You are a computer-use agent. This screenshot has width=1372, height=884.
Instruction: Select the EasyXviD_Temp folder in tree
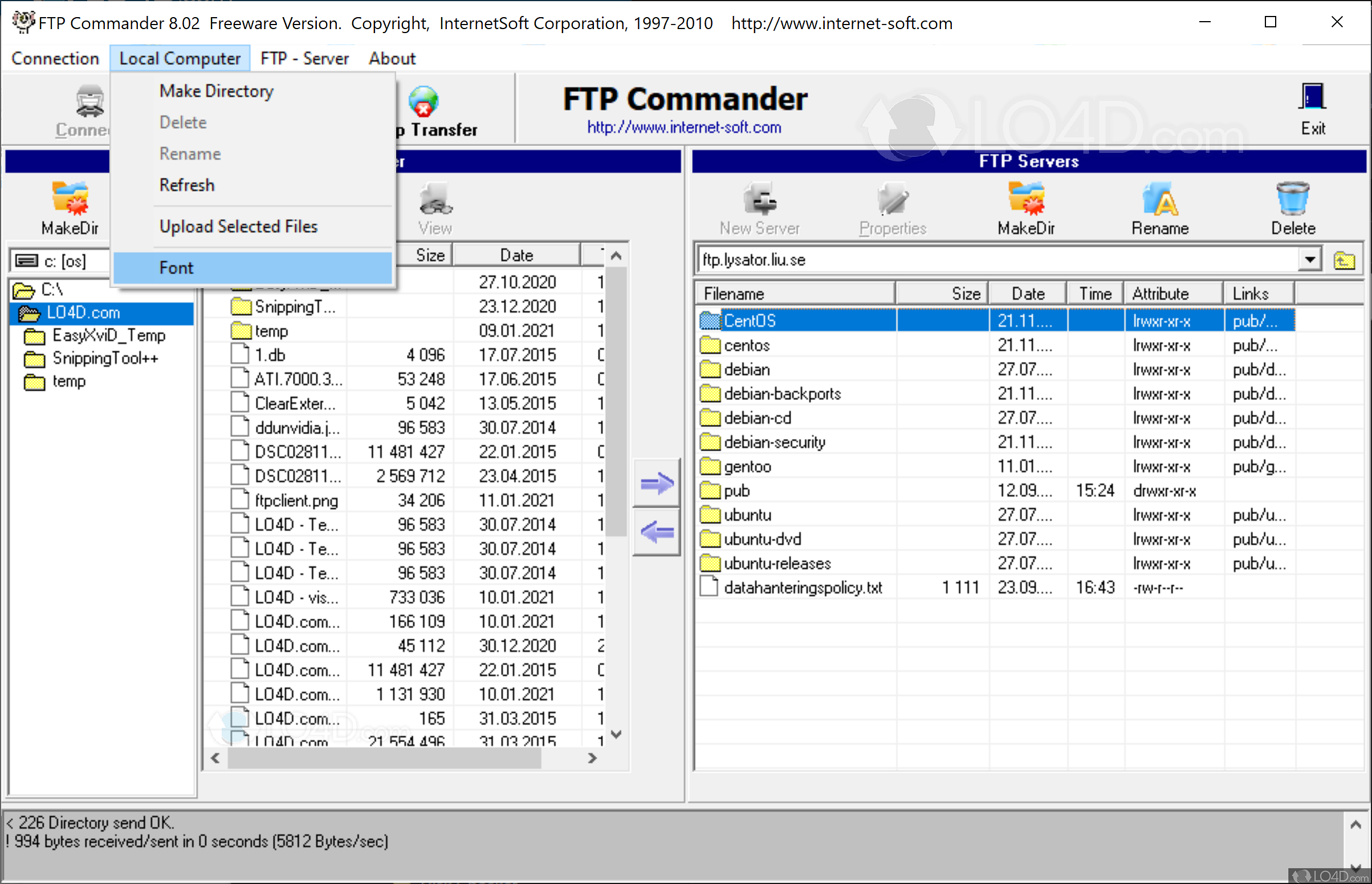(x=108, y=335)
